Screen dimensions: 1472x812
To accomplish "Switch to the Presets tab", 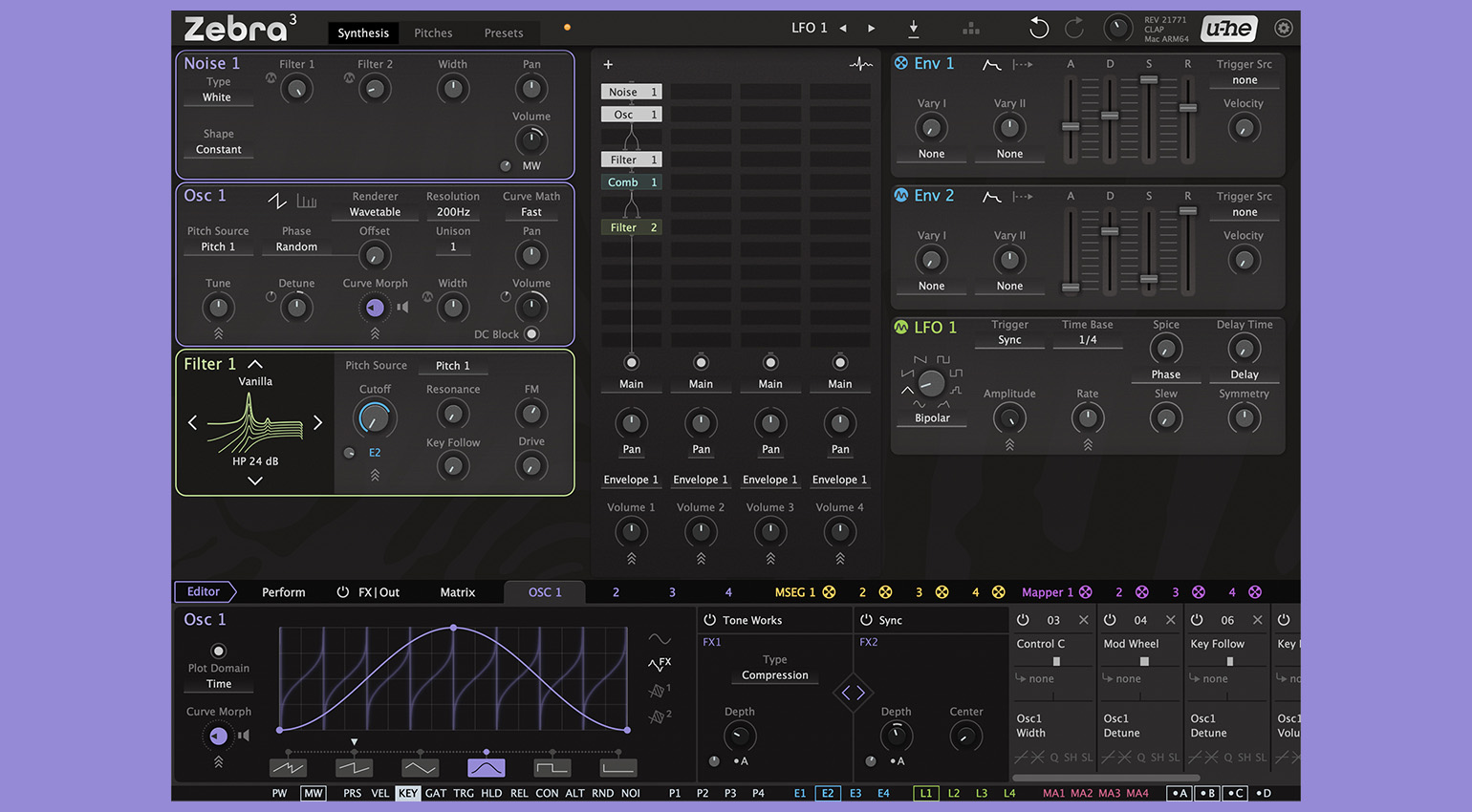I will coord(503,32).
